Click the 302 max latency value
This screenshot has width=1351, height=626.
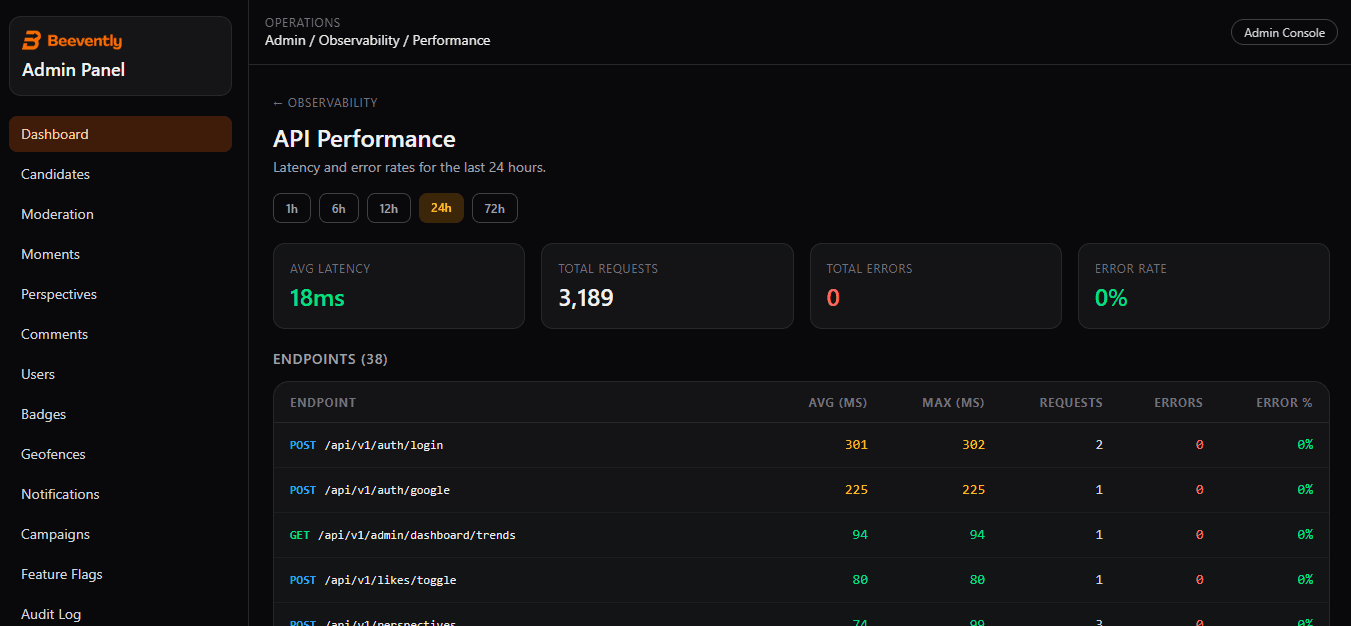click(973, 445)
